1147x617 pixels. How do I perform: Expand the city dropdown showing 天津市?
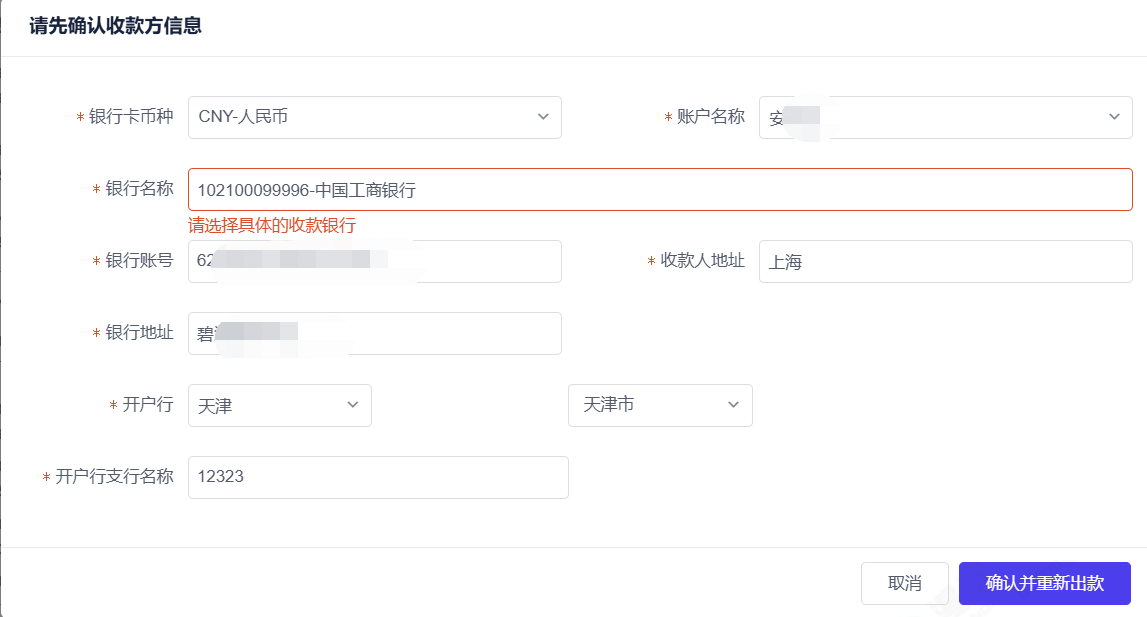650,405
